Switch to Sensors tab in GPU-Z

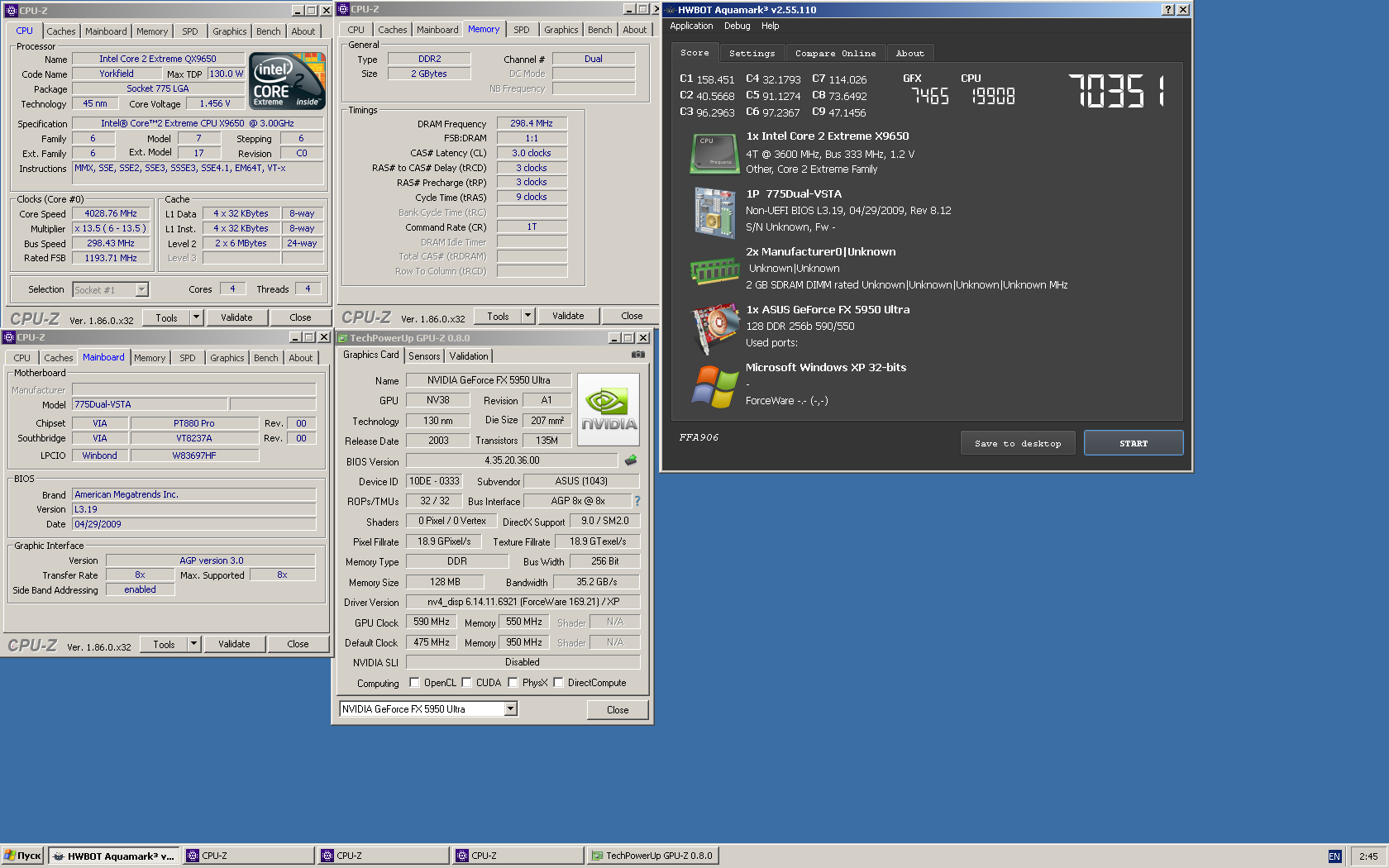point(424,356)
